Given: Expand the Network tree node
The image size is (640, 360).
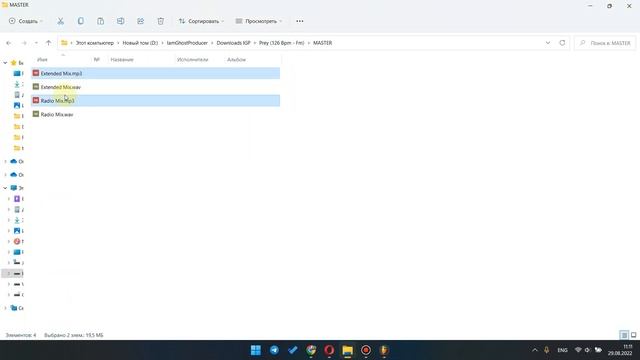Looking at the screenshot, I should click(x=5, y=308).
